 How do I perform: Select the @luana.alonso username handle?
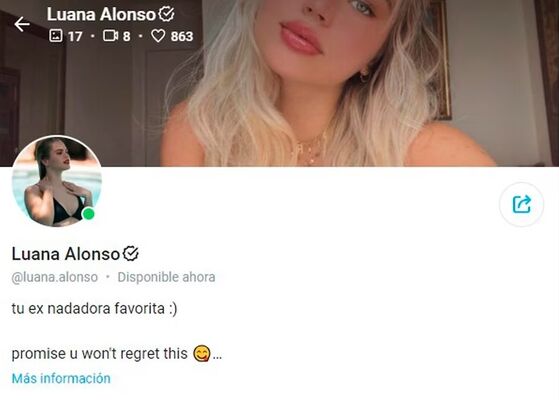click(x=55, y=277)
